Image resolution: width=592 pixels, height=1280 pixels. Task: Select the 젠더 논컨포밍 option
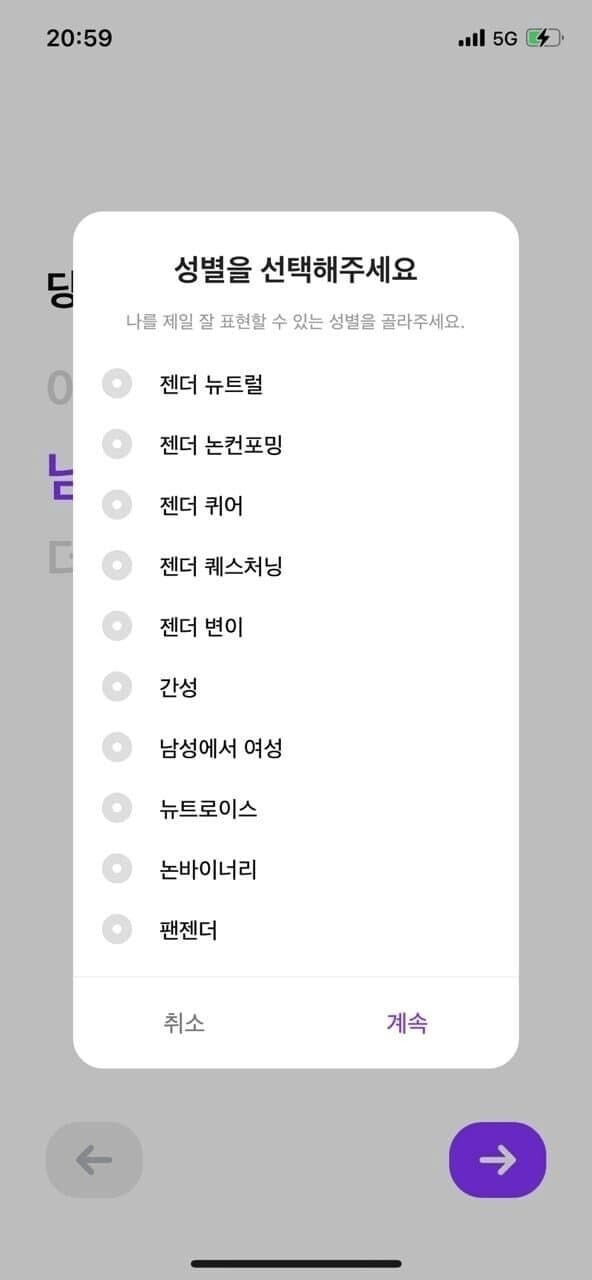point(117,443)
